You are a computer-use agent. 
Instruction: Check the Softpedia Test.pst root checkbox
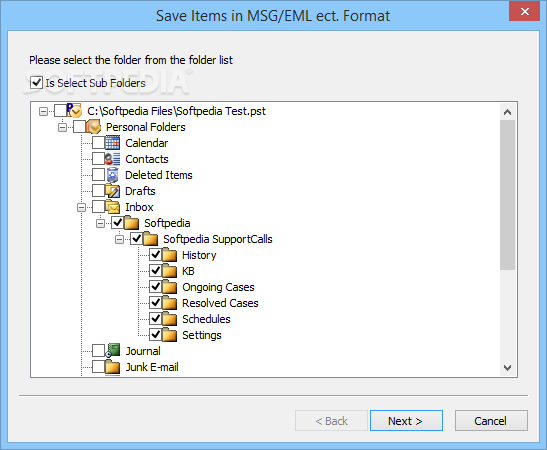click(60, 111)
